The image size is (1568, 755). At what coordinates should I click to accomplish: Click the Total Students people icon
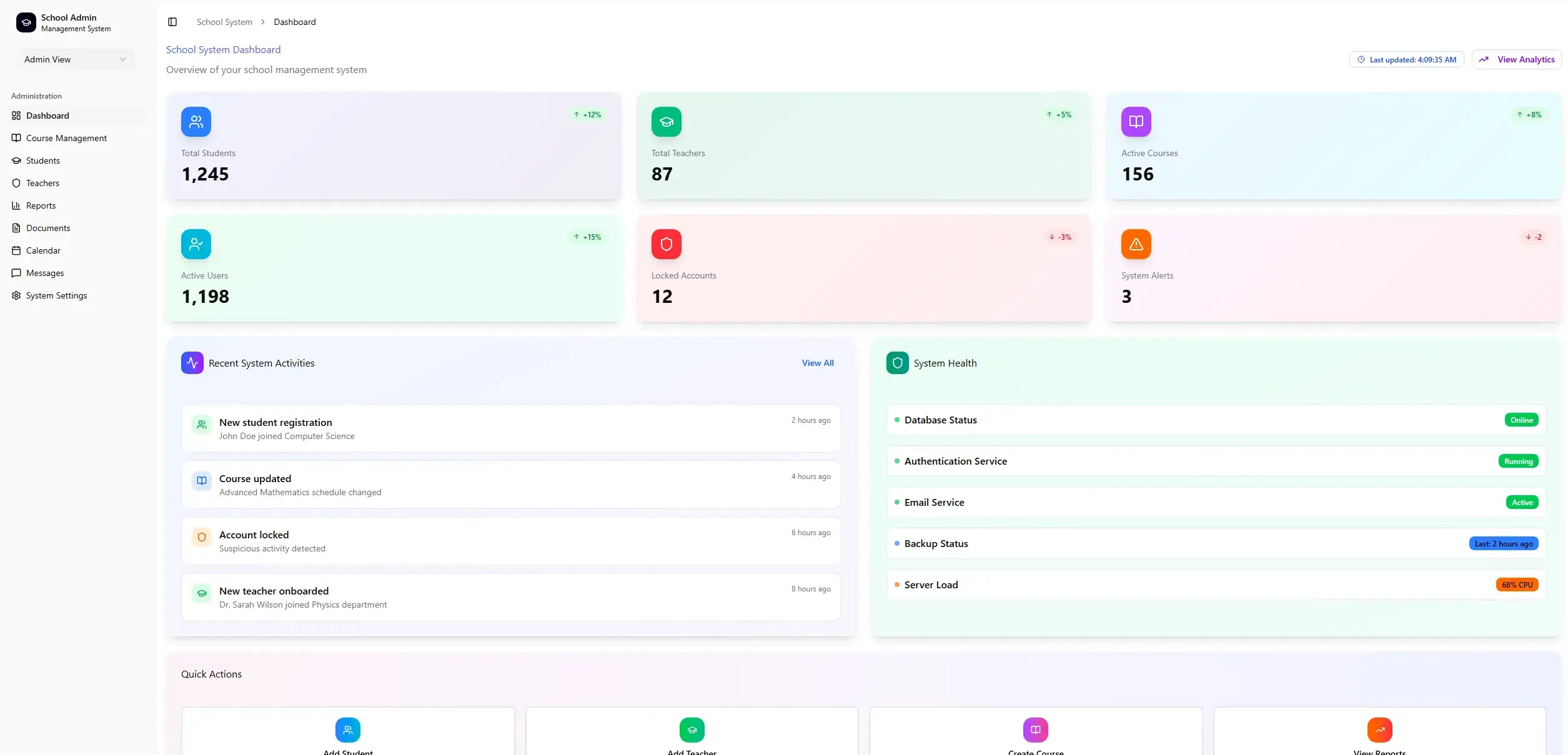click(196, 122)
